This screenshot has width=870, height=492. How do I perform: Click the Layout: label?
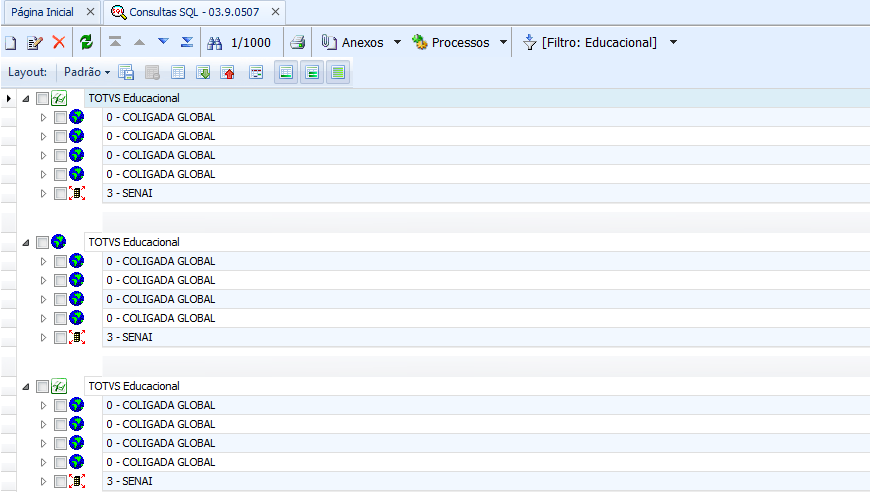27,72
